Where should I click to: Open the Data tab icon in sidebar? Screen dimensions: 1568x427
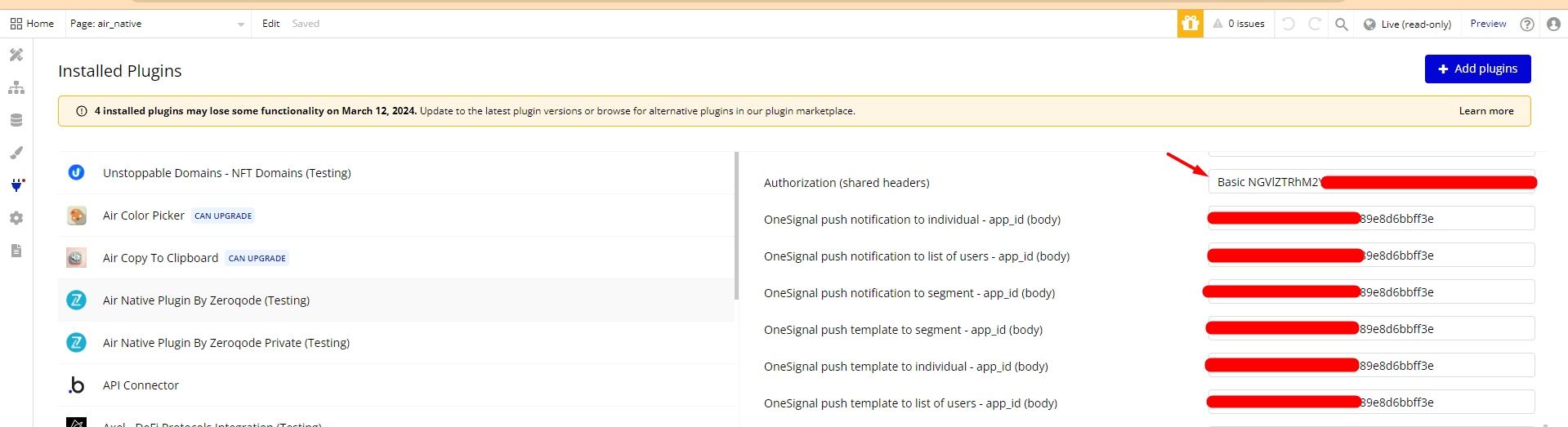[x=16, y=120]
